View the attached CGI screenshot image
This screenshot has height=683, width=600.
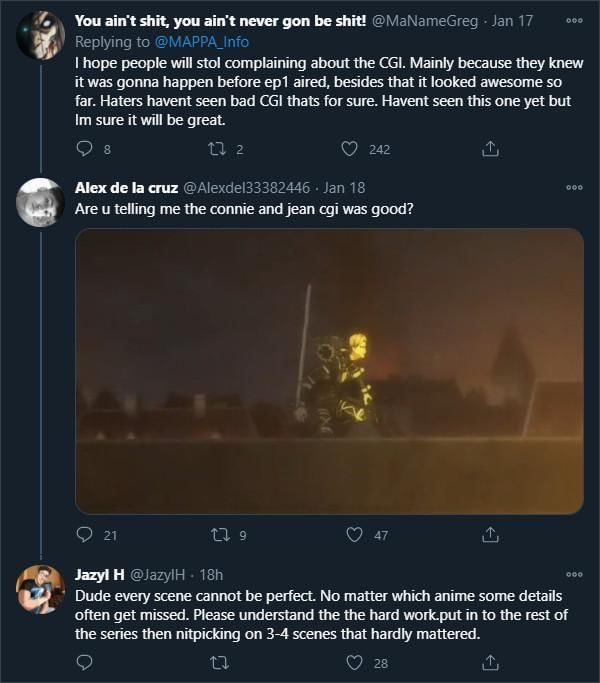329,371
